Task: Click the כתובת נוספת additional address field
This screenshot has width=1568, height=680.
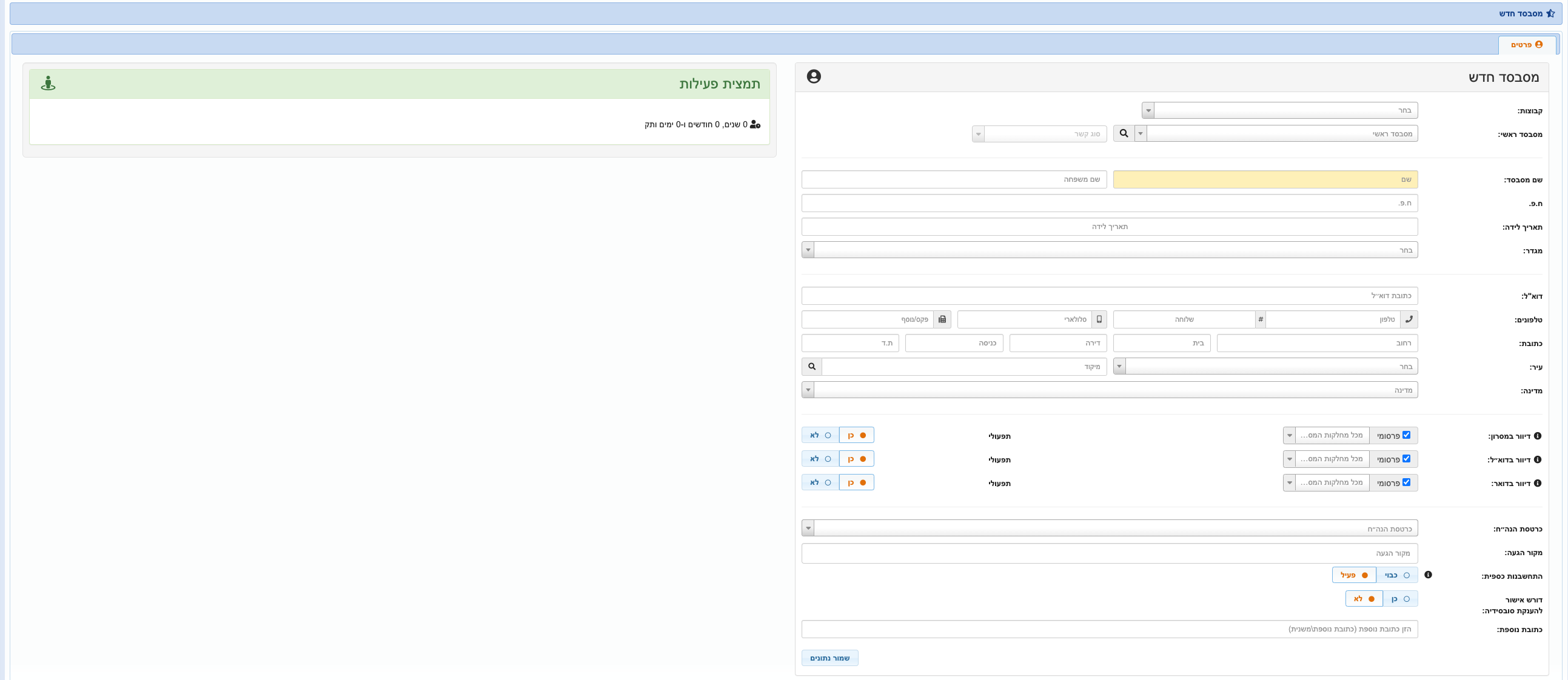Action: click(x=1110, y=629)
